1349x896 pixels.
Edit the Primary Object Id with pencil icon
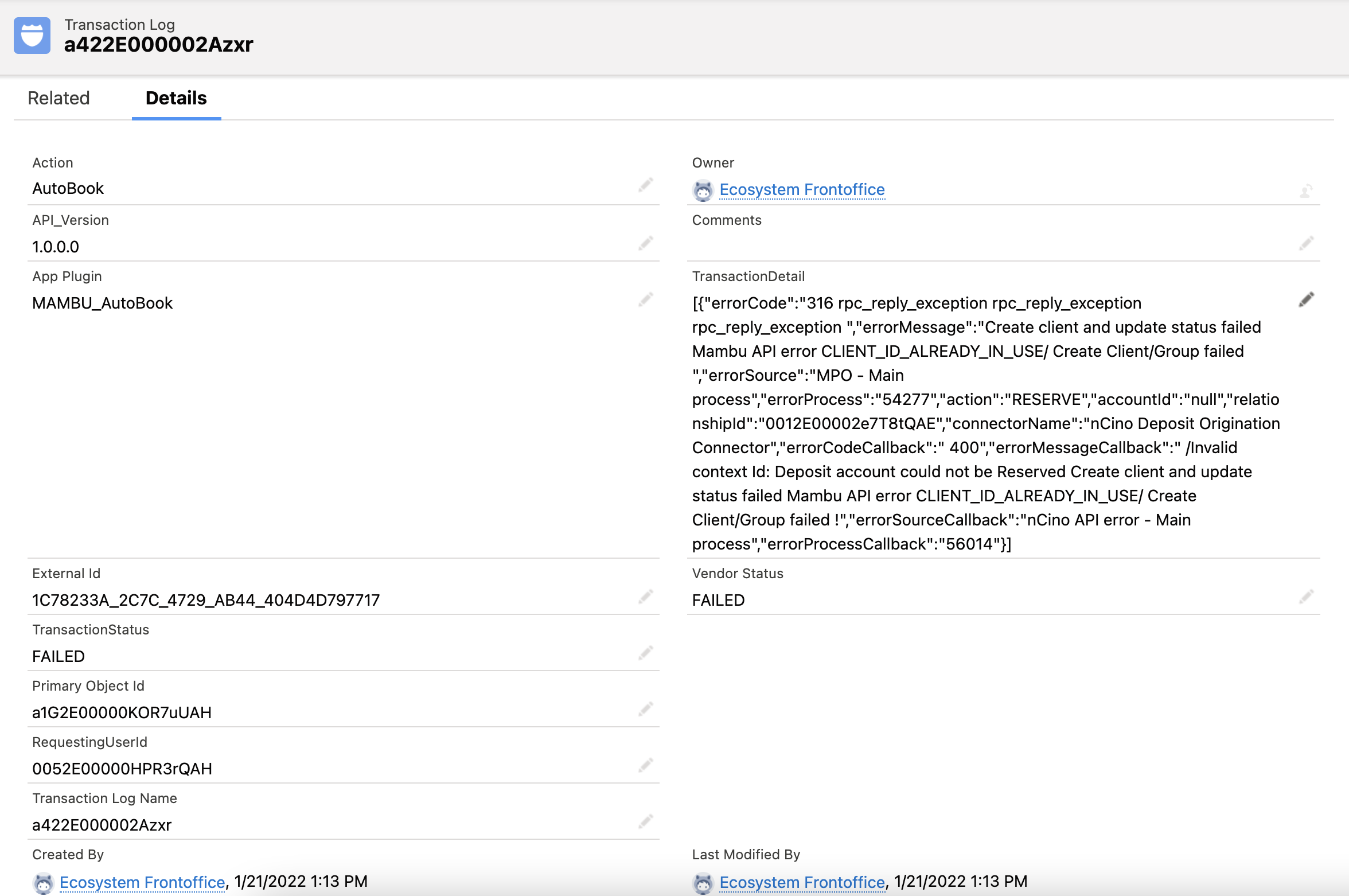[646, 709]
